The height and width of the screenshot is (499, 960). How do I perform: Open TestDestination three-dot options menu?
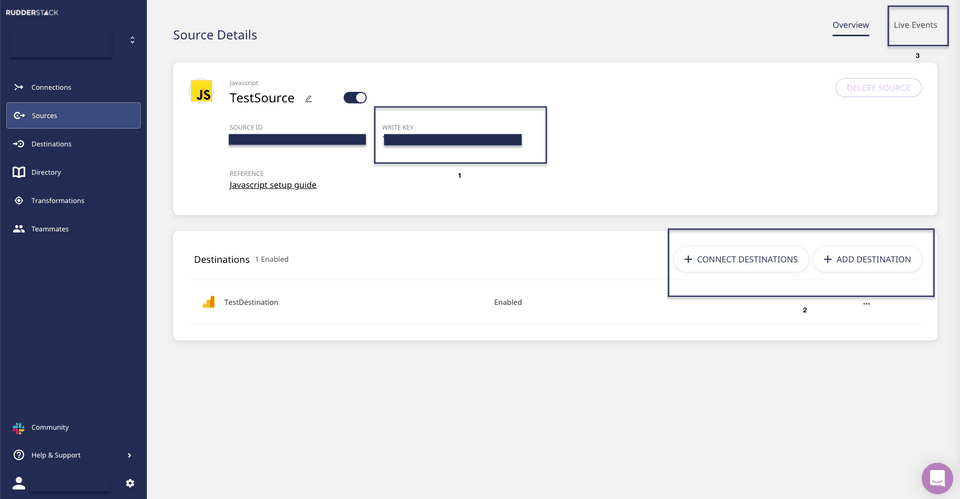coord(866,303)
